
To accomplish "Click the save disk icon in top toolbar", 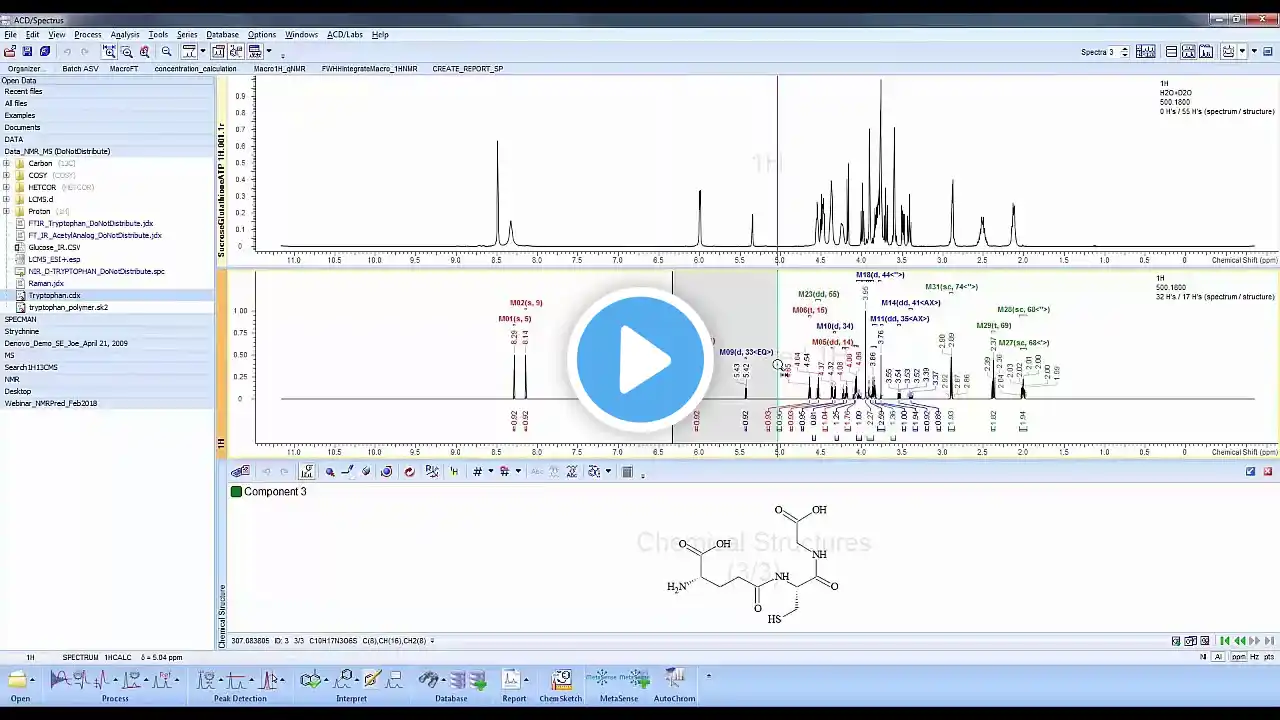I will pos(27,52).
